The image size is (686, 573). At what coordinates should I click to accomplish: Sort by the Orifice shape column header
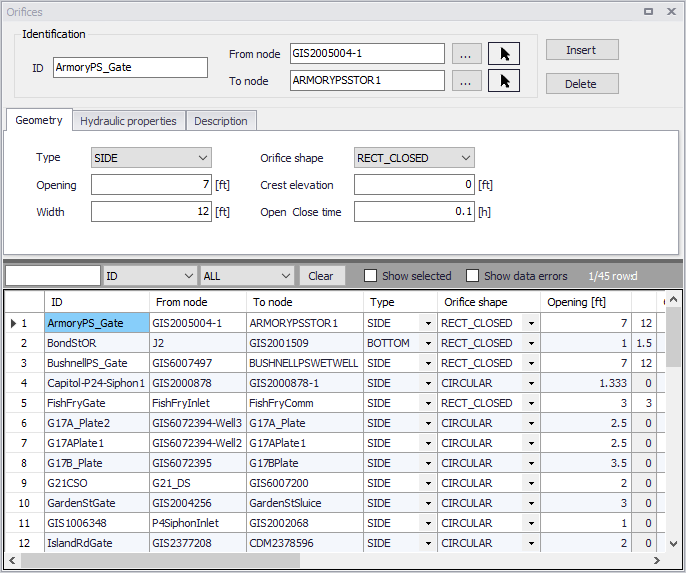pyautogui.click(x=489, y=302)
